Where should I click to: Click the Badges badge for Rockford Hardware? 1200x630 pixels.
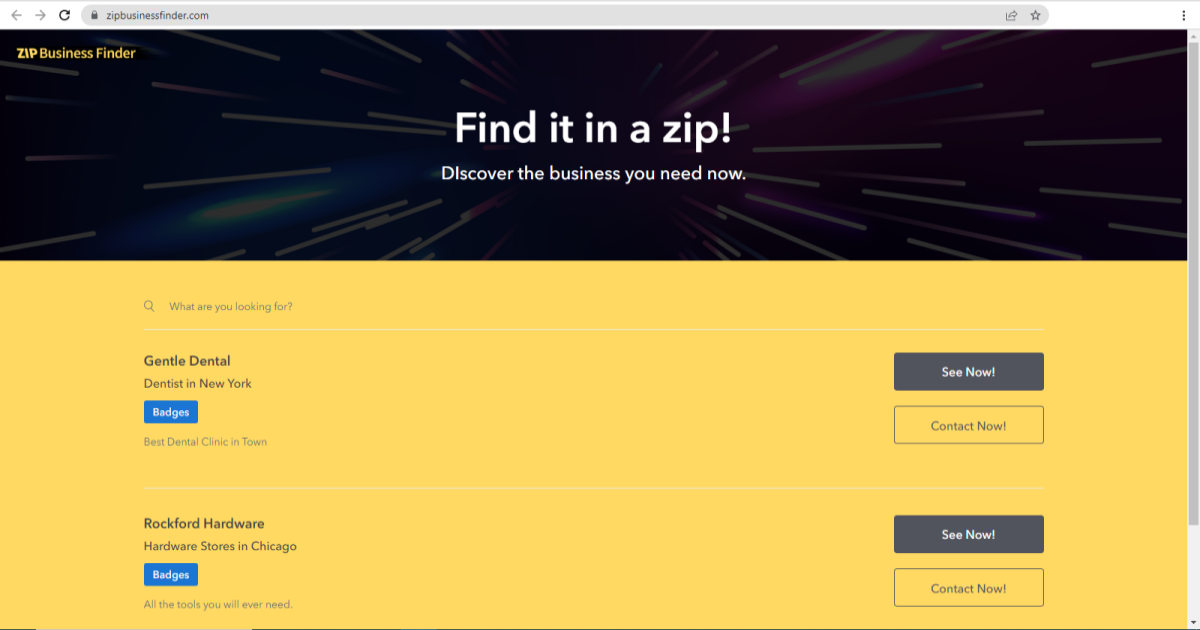pos(170,574)
